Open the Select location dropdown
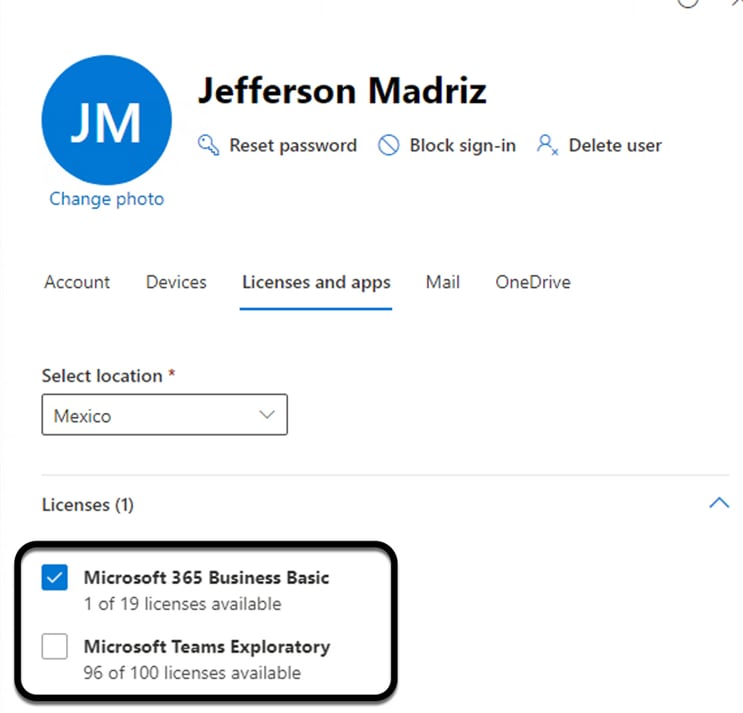The height and width of the screenshot is (713, 743). click(164, 415)
